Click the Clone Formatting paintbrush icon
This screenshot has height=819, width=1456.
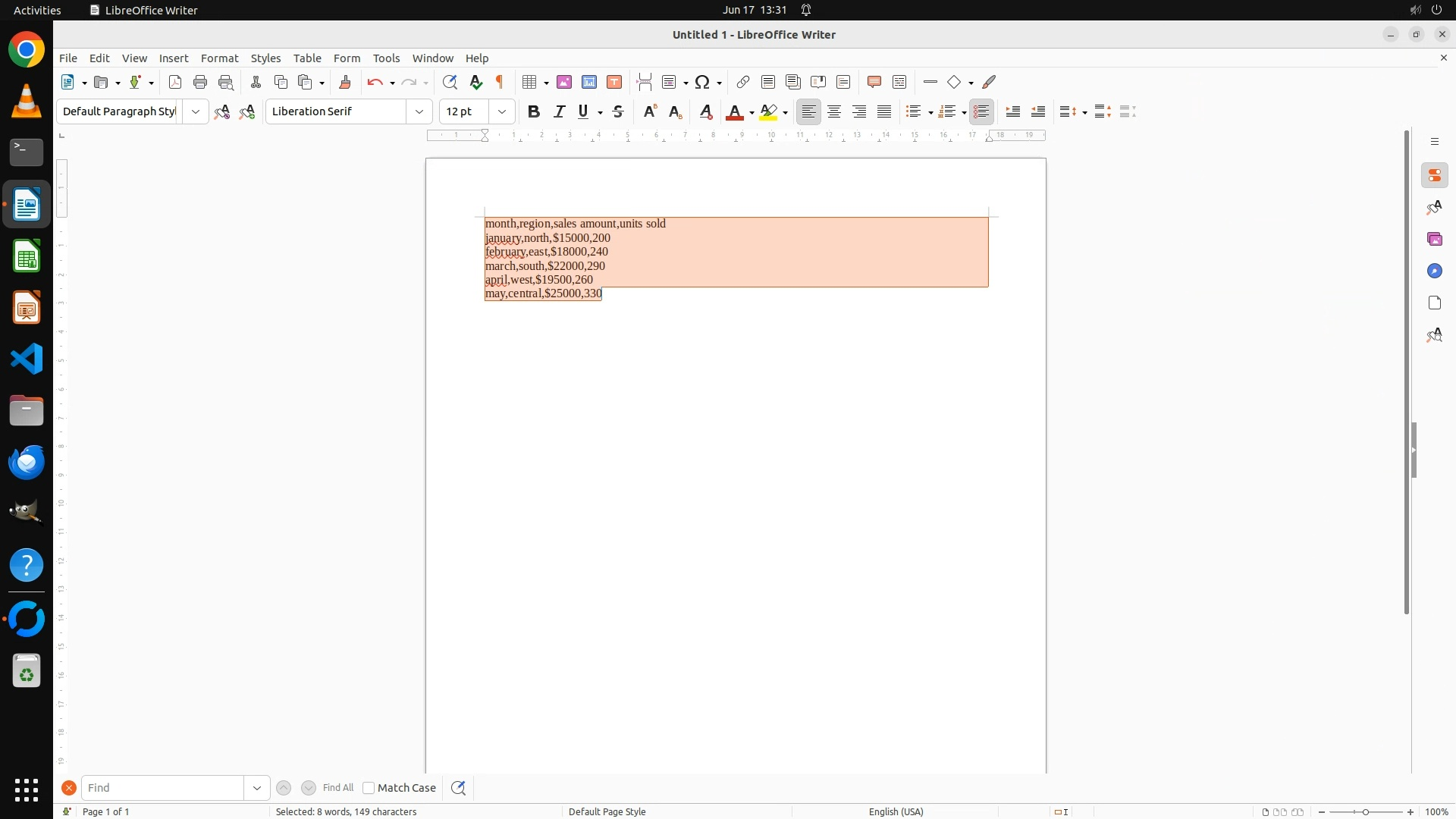pyautogui.click(x=345, y=82)
